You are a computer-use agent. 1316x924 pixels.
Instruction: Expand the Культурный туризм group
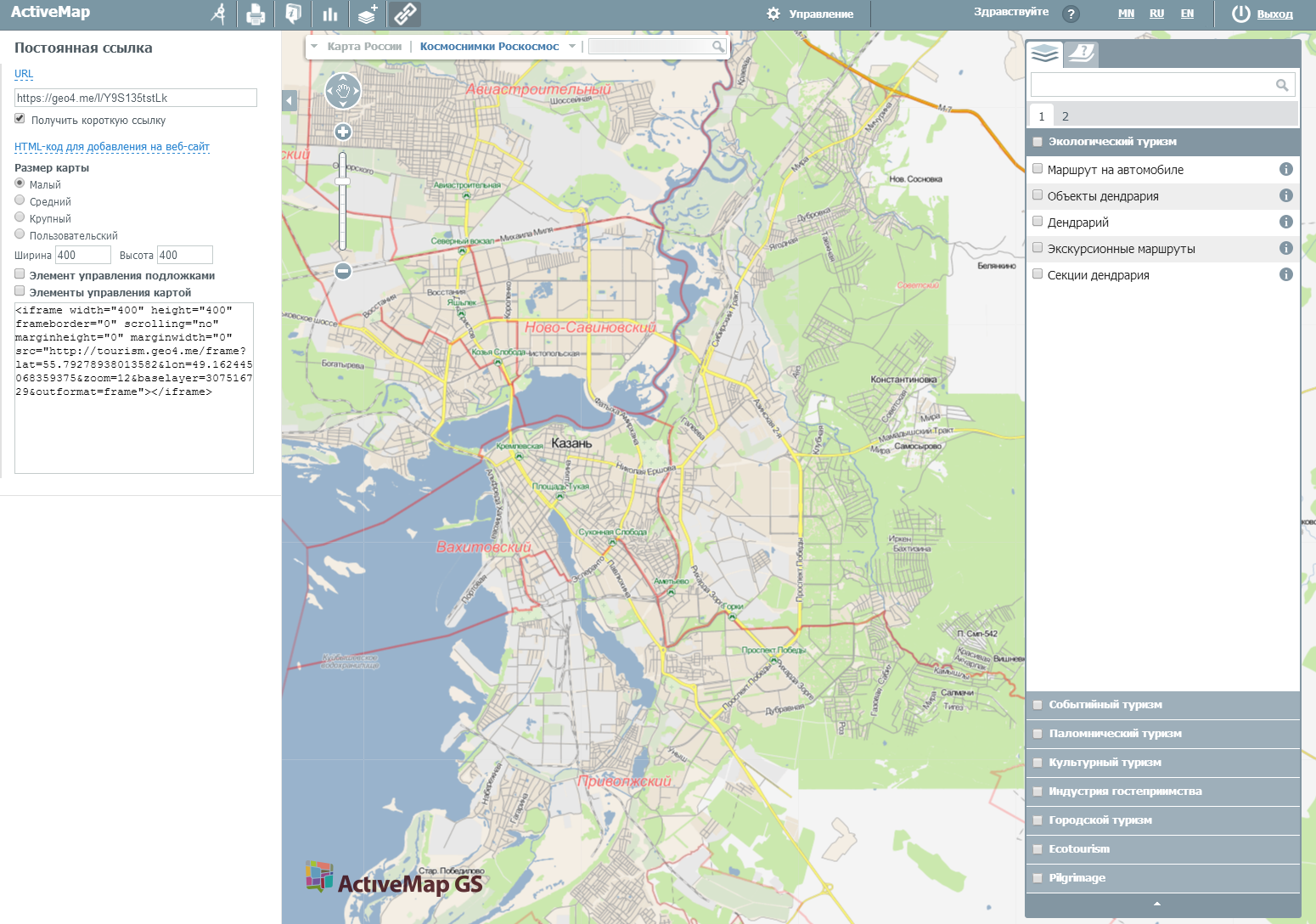(1105, 763)
